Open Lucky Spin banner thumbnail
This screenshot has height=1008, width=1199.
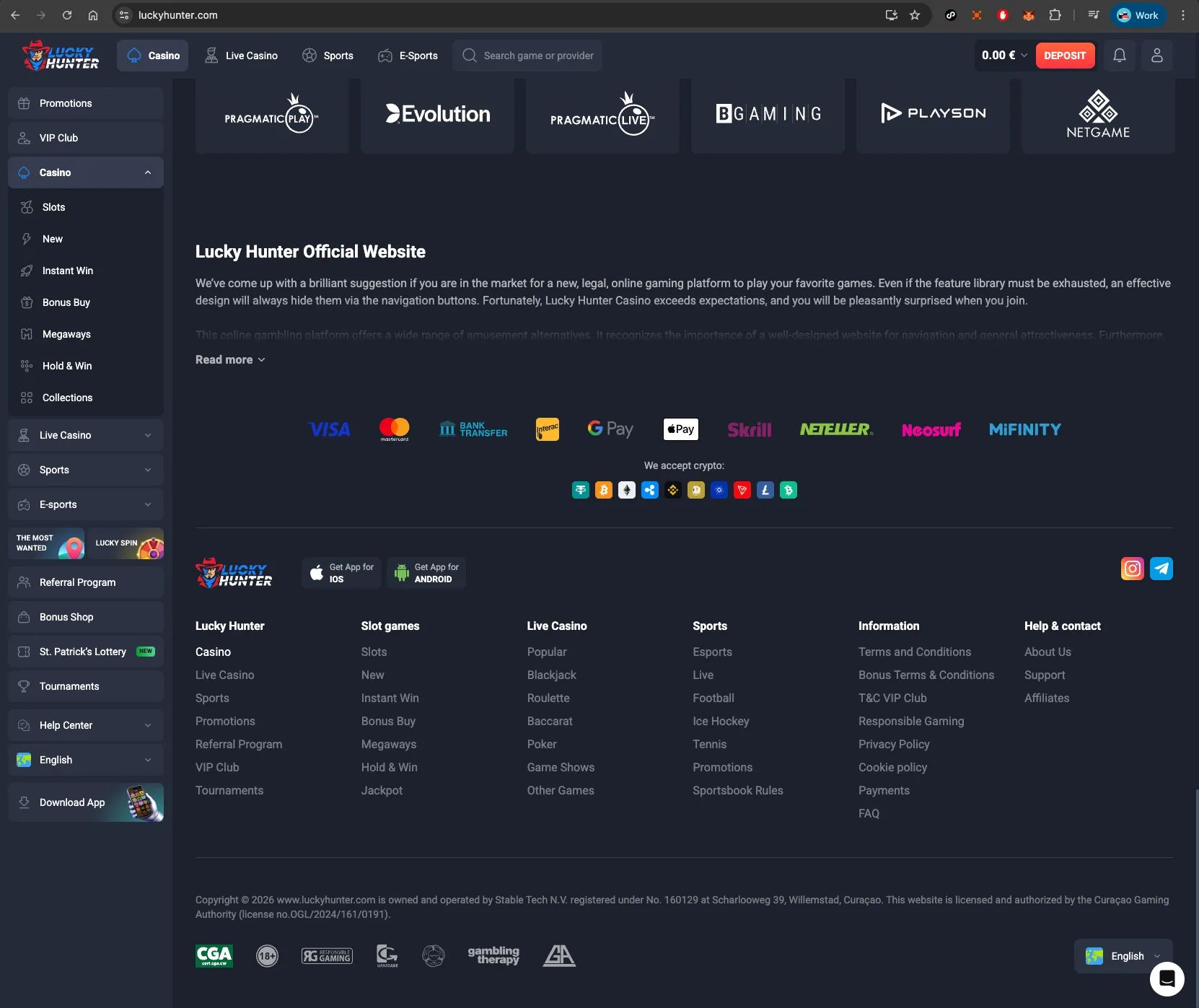click(x=126, y=543)
